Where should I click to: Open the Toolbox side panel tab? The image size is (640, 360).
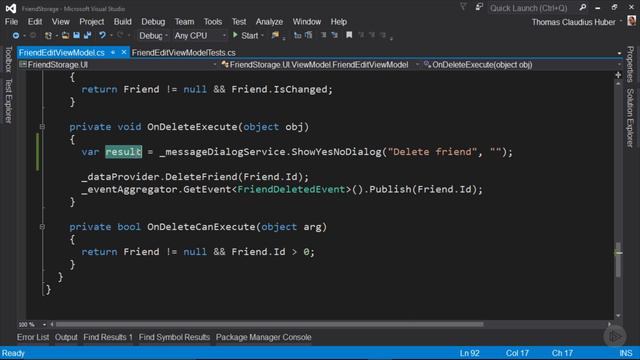click(x=8, y=59)
